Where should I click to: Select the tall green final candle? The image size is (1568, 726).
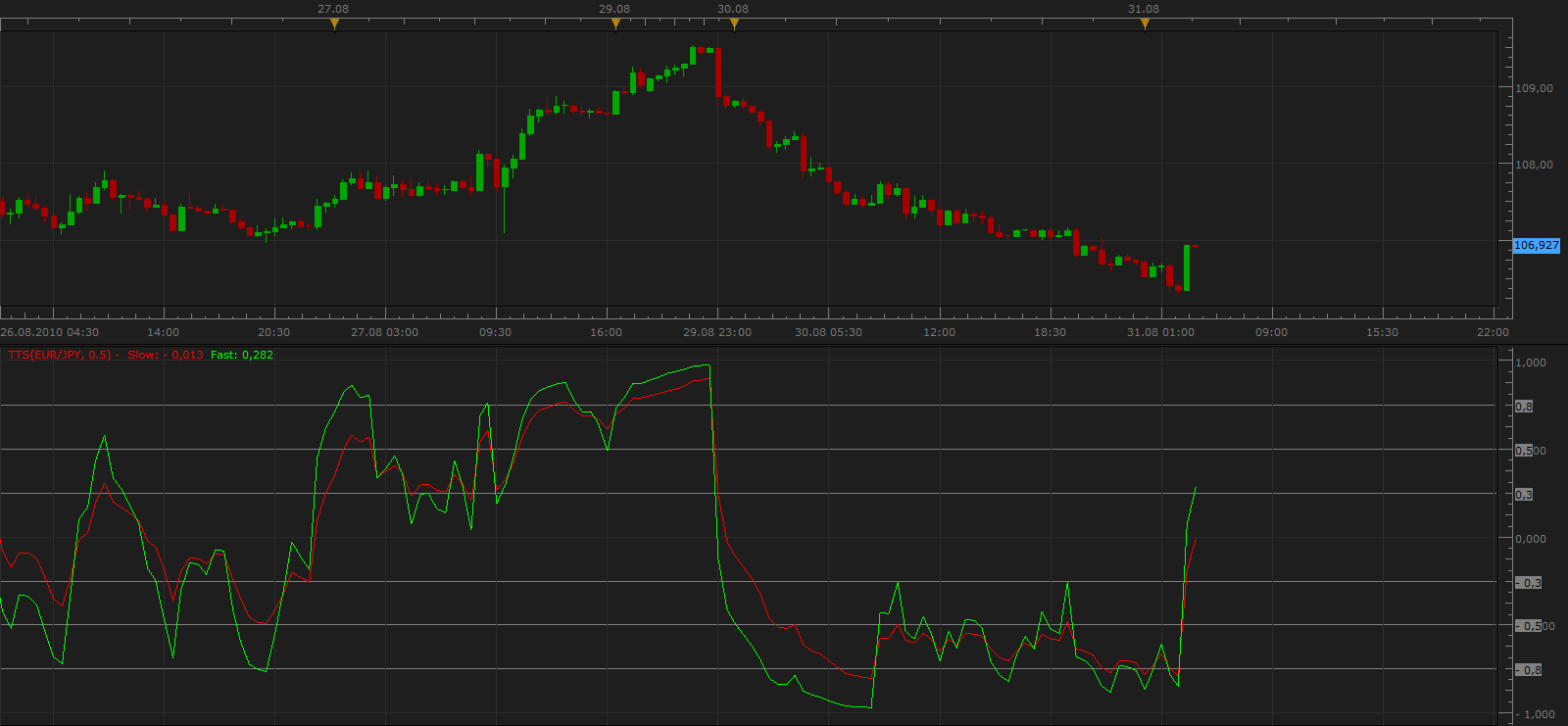1187,267
